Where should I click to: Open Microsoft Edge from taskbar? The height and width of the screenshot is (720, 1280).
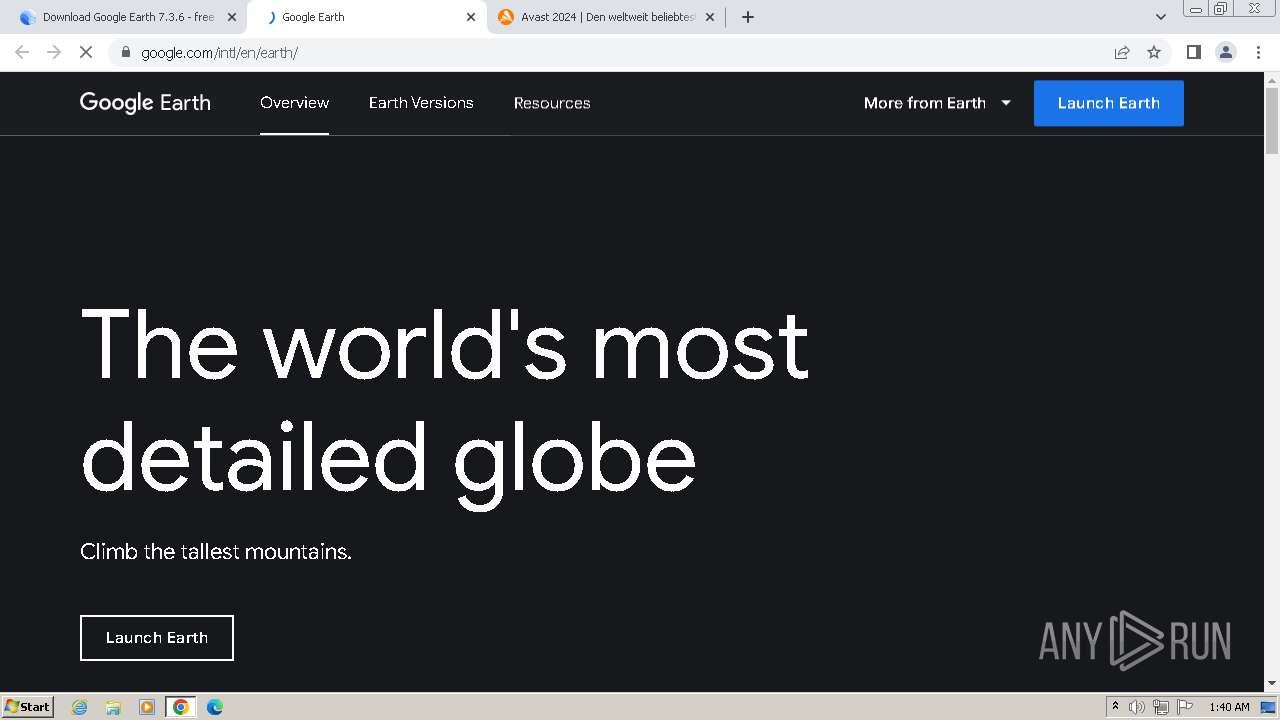click(x=215, y=707)
